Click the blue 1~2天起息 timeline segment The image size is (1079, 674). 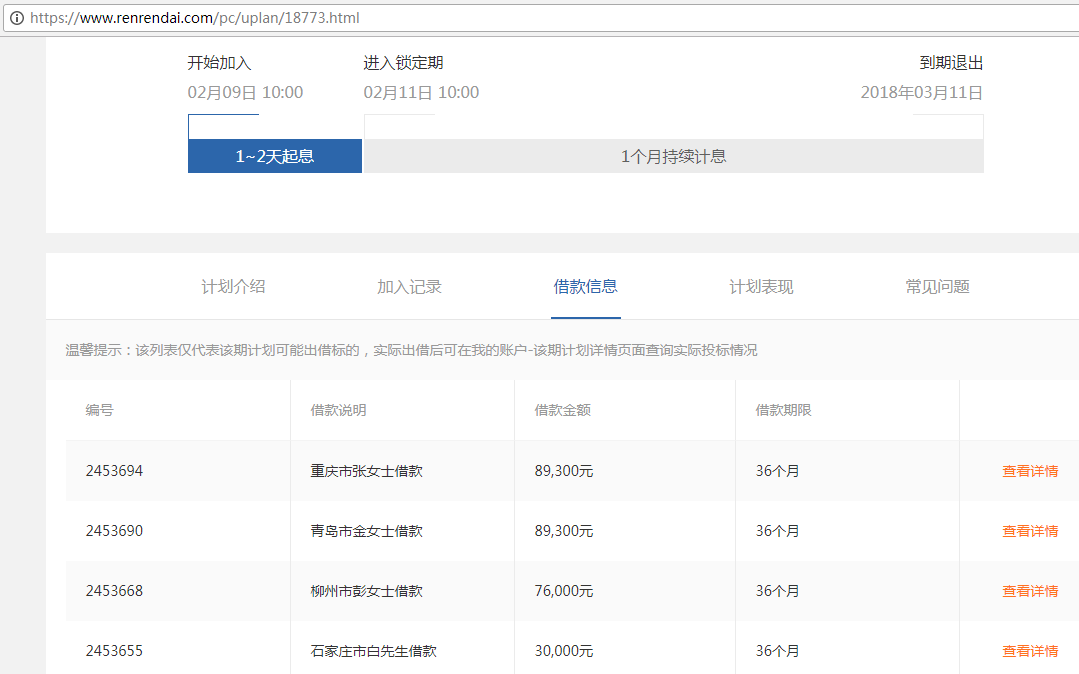(x=275, y=156)
